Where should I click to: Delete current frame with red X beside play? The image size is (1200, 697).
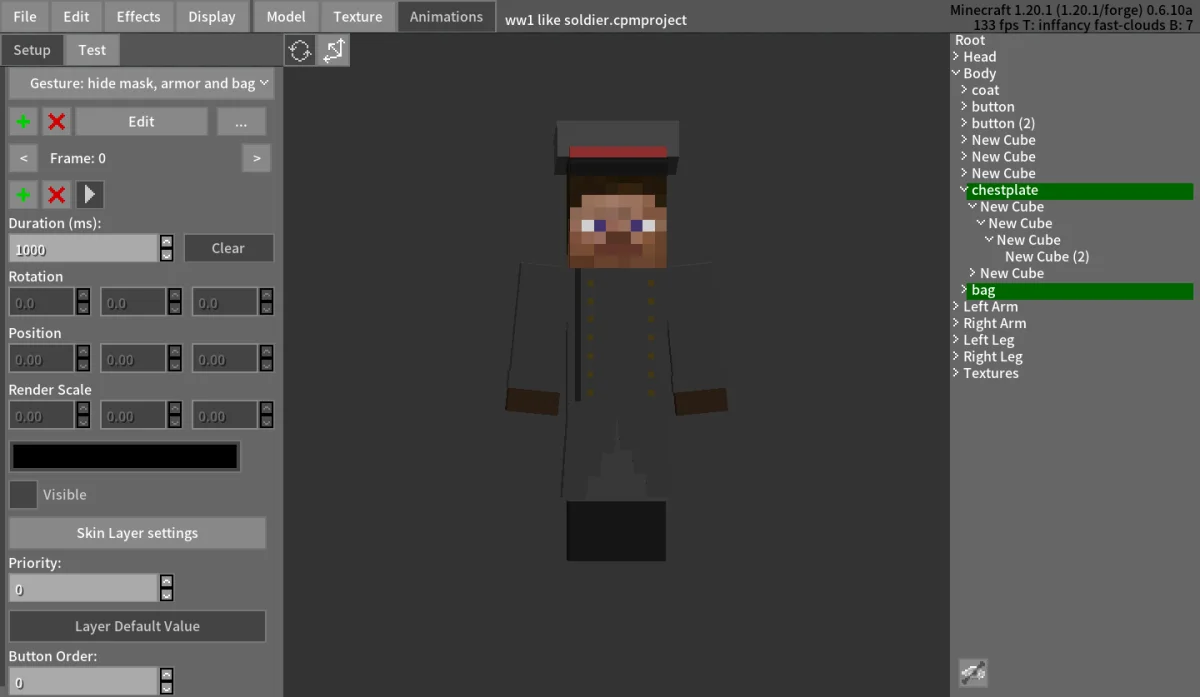57,195
